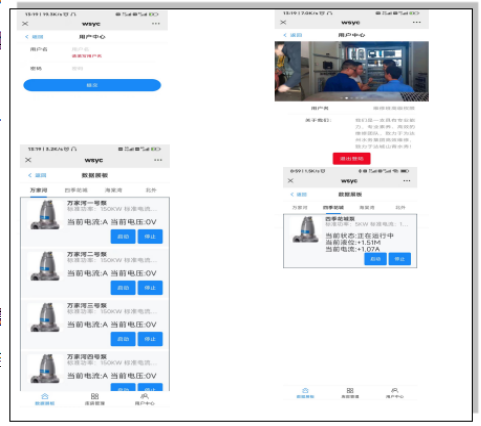This screenshot has height=426, width=481.
Task: Start 万家河一号泵 with the 启动 button
Action: point(123,236)
